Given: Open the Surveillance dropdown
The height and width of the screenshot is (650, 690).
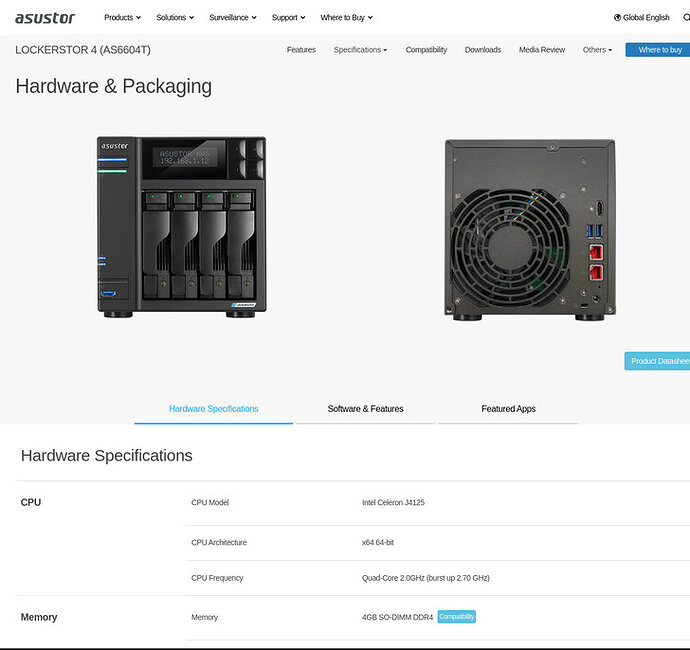Looking at the screenshot, I should (233, 18).
